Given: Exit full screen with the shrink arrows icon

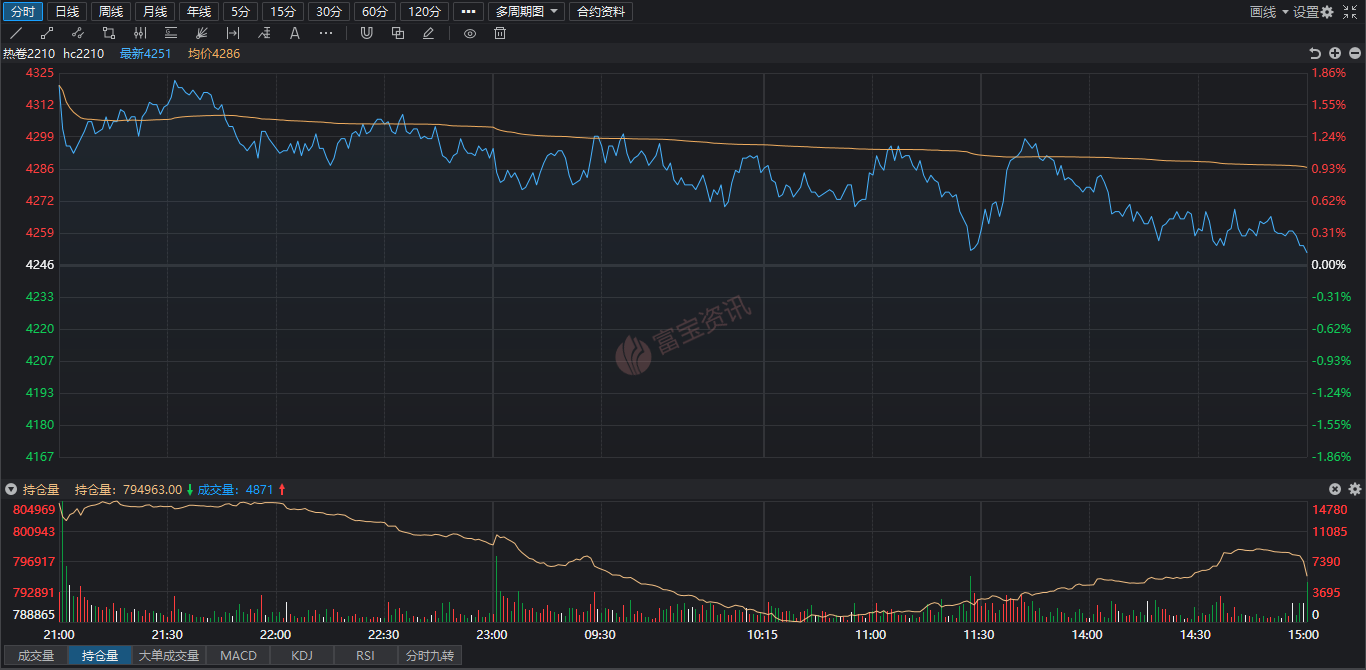Looking at the screenshot, I should [x=1350, y=12].
